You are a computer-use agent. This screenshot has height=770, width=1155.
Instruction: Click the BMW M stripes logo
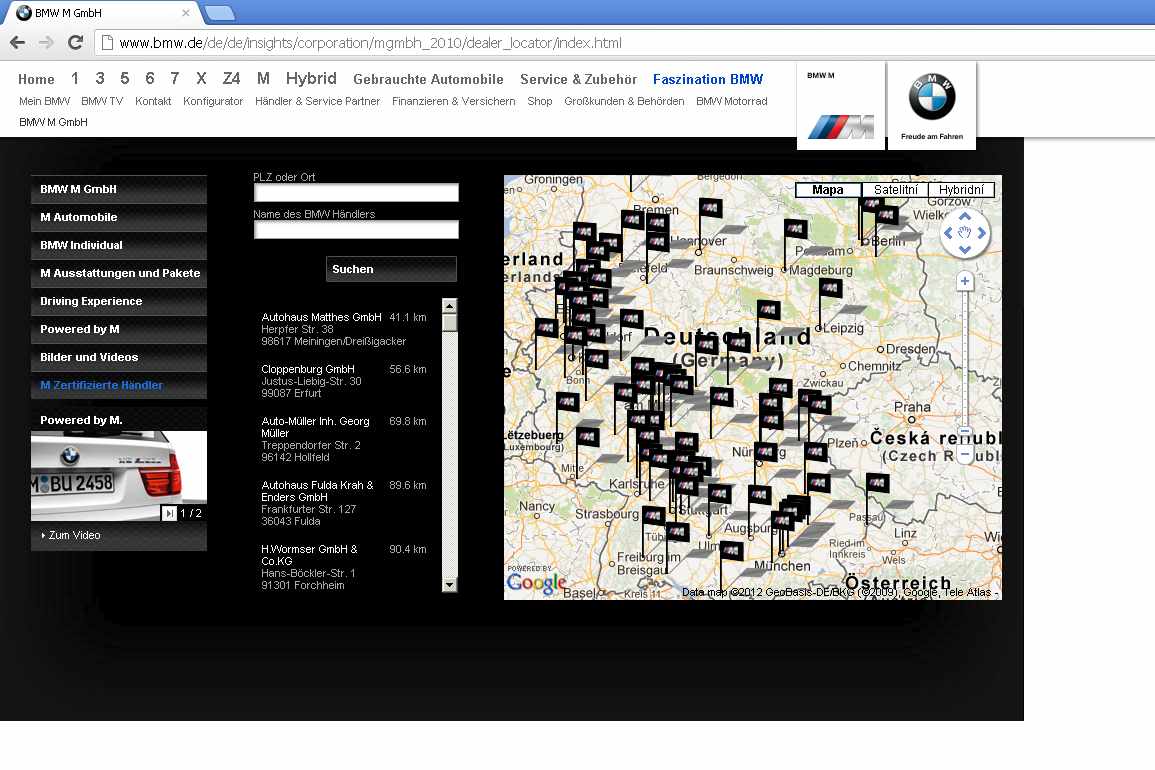[x=840, y=127]
